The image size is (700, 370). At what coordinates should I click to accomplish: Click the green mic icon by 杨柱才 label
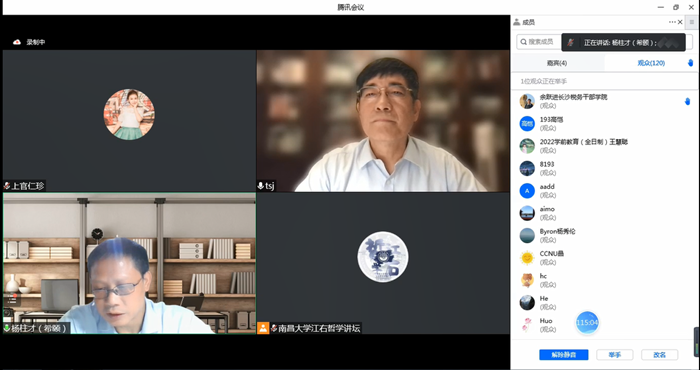coord(7,328)
